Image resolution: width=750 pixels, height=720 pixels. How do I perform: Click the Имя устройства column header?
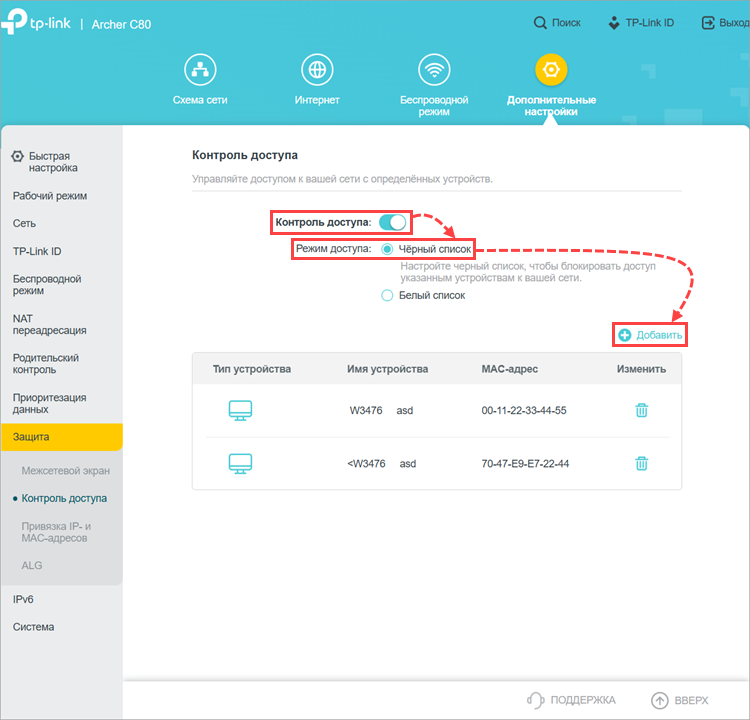point(387,369)
